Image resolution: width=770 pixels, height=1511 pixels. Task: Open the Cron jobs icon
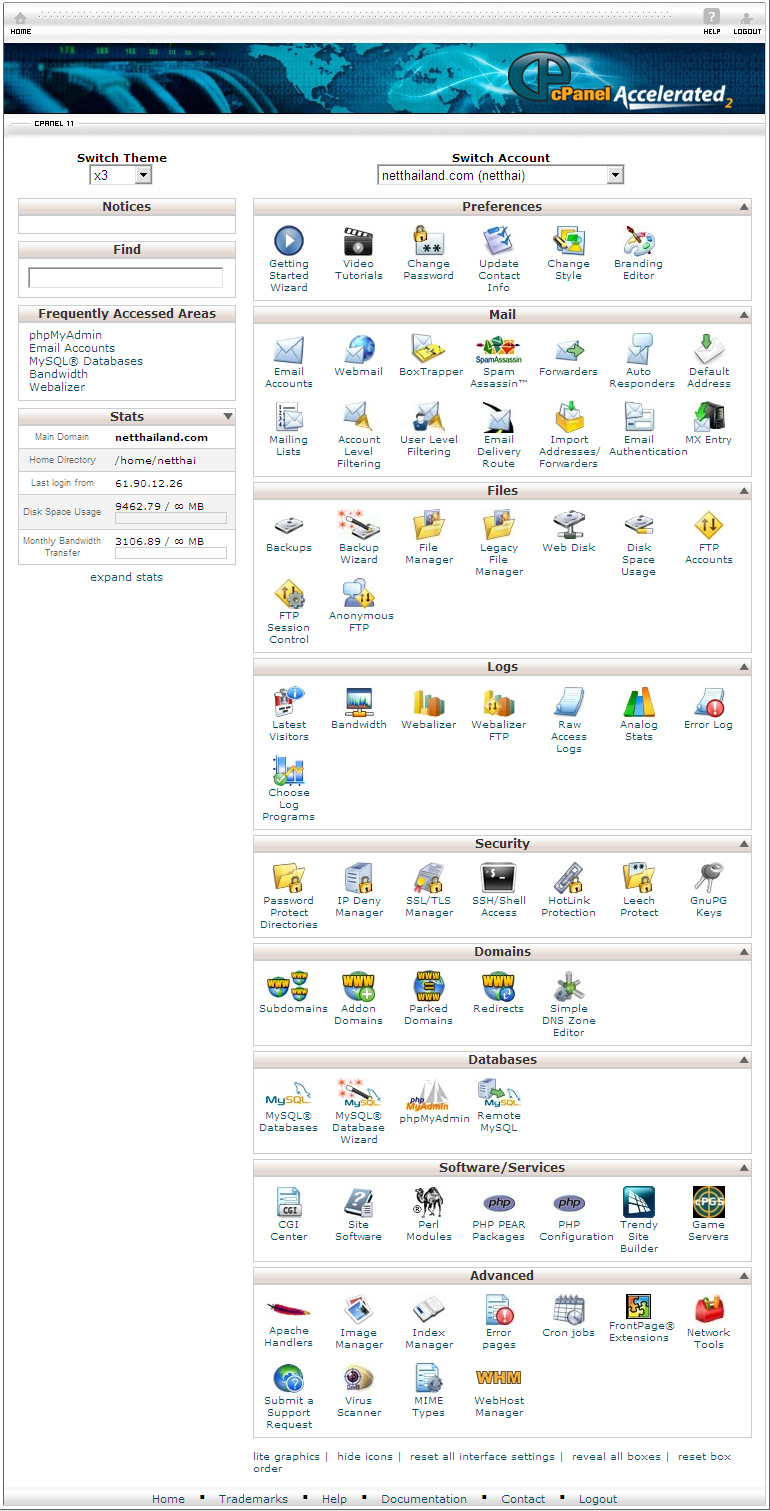click(x=568, y=1310)
